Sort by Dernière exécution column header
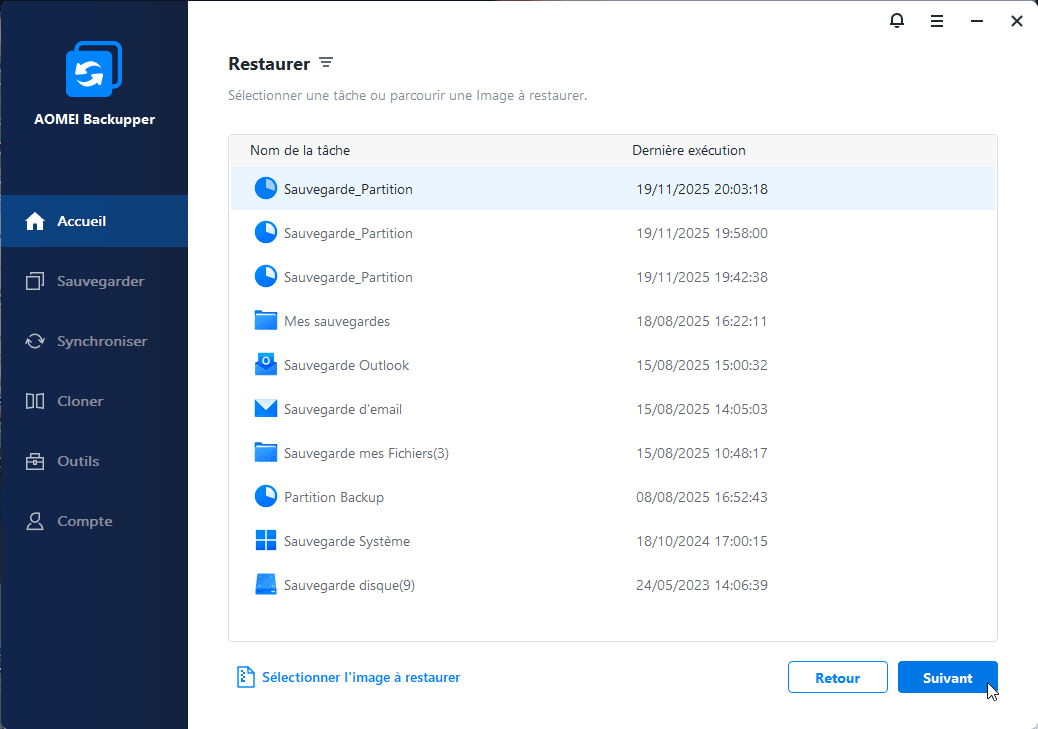1038x729 pixels. (688, 151)
